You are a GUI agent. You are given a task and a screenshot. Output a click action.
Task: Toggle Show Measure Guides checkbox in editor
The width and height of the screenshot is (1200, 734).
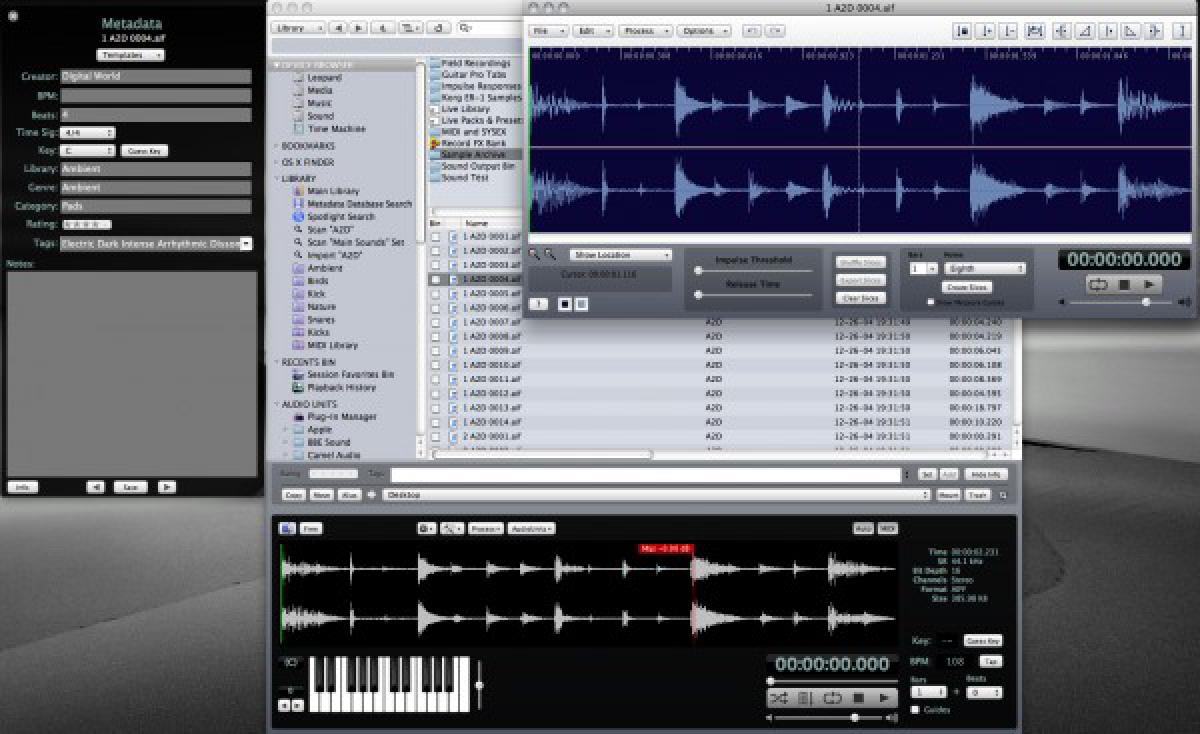pos(931,302)
